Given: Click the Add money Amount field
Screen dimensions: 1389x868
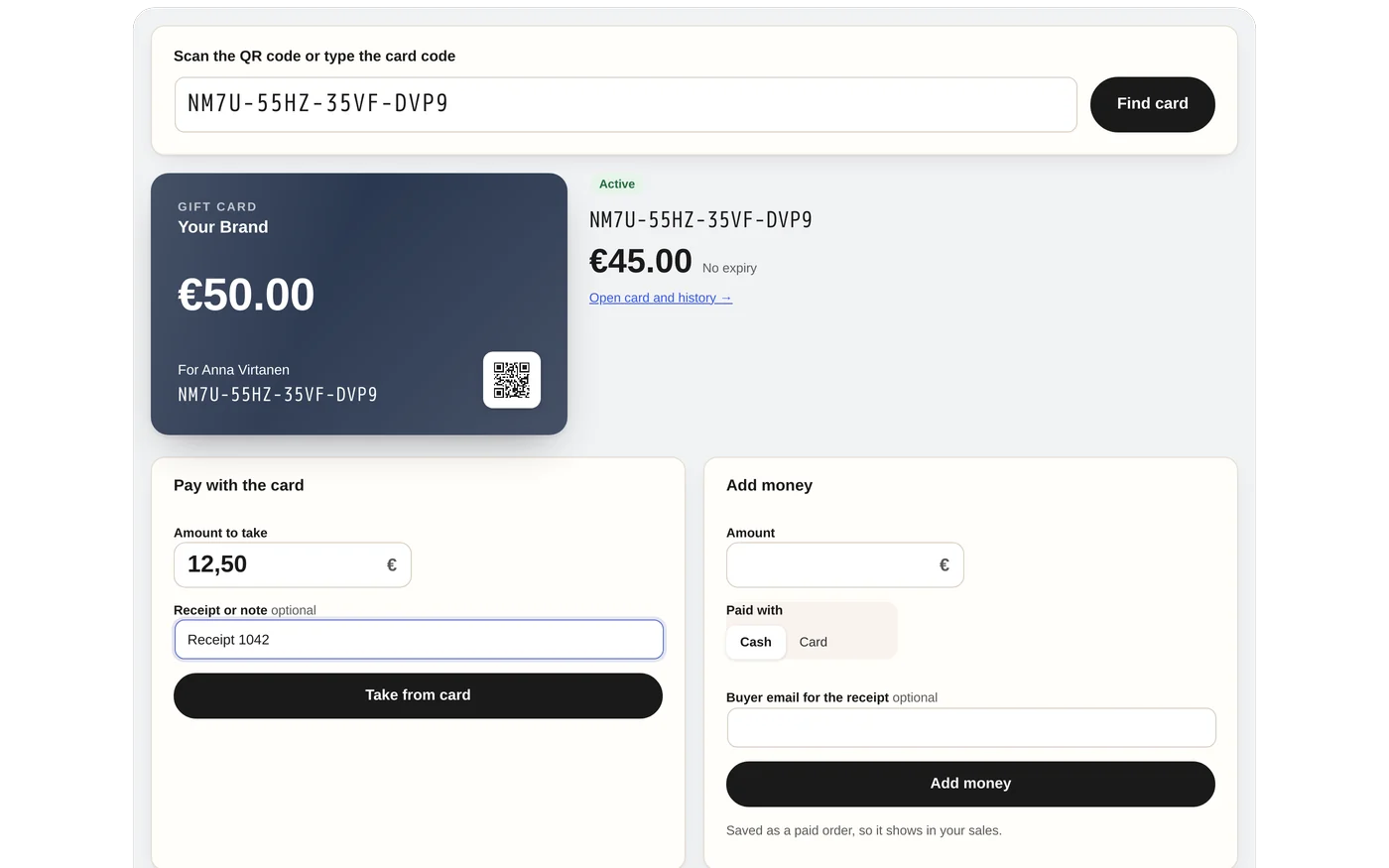Looking at the screenshot, I should point(845,564).
